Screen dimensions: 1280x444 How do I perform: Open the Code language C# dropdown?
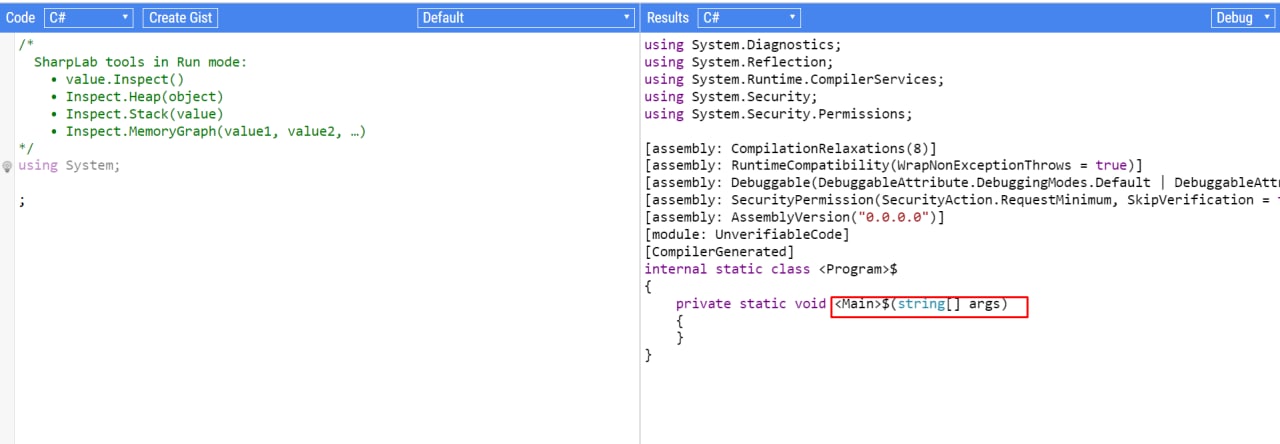click(89, 17)
